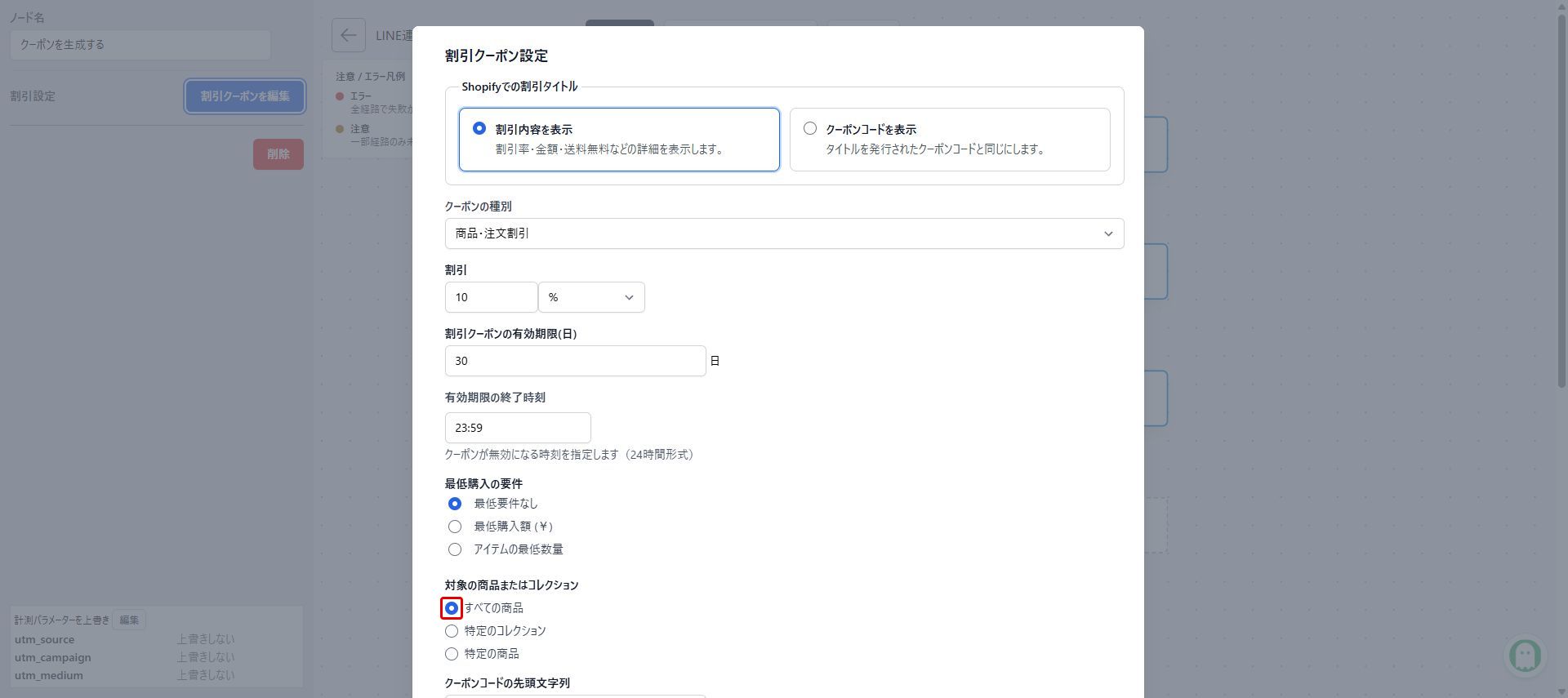Click the back arrow icon behind dialog
This screenshot has height=698, width=1568.
click(349, 35)
